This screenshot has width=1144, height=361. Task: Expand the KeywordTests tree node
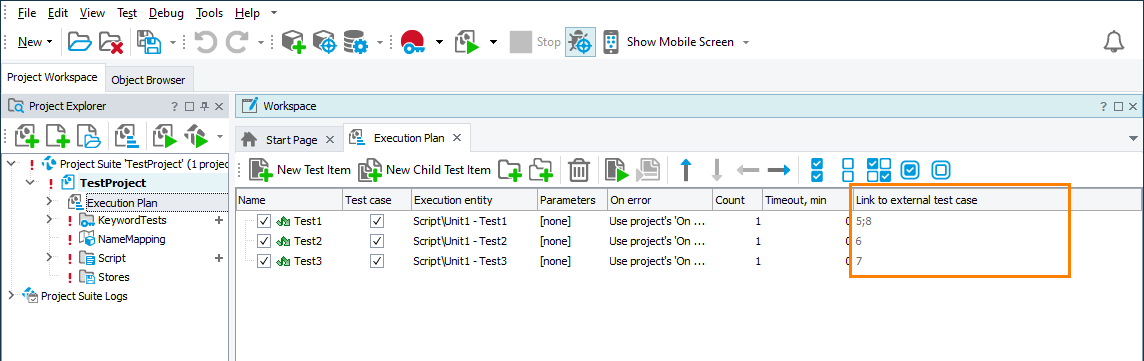point(49,220)
